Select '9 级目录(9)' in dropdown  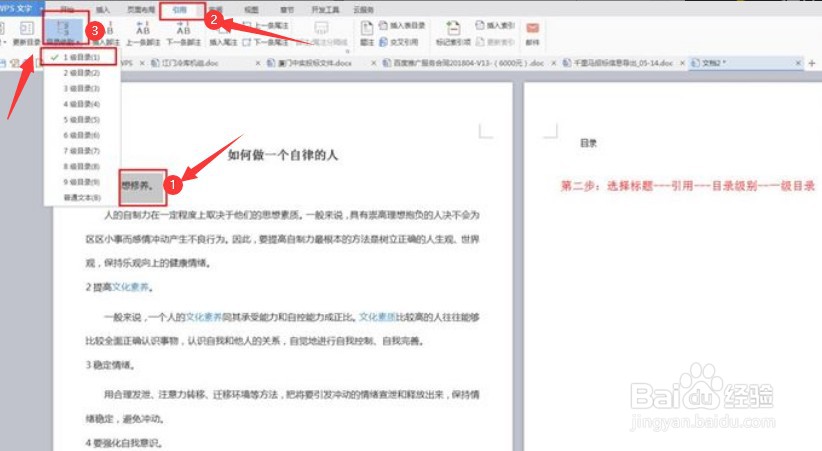tap(82, 182)
